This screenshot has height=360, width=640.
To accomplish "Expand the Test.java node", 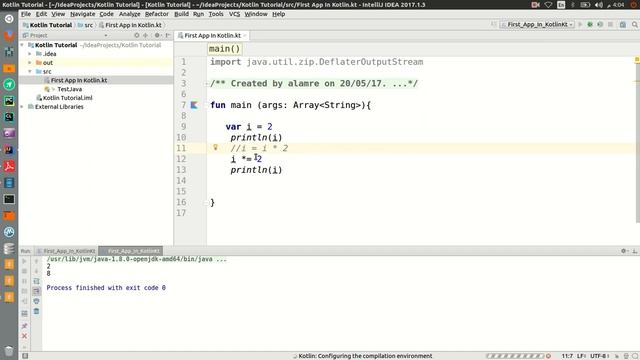I will point(53,89).
